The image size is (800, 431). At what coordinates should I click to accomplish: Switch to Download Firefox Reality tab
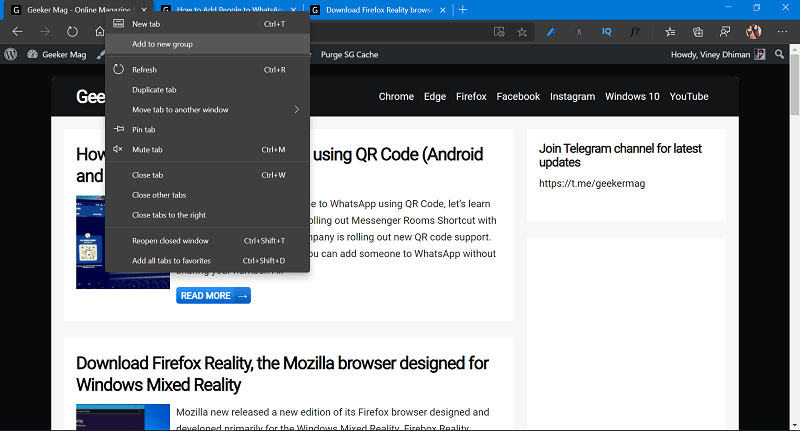379,10
